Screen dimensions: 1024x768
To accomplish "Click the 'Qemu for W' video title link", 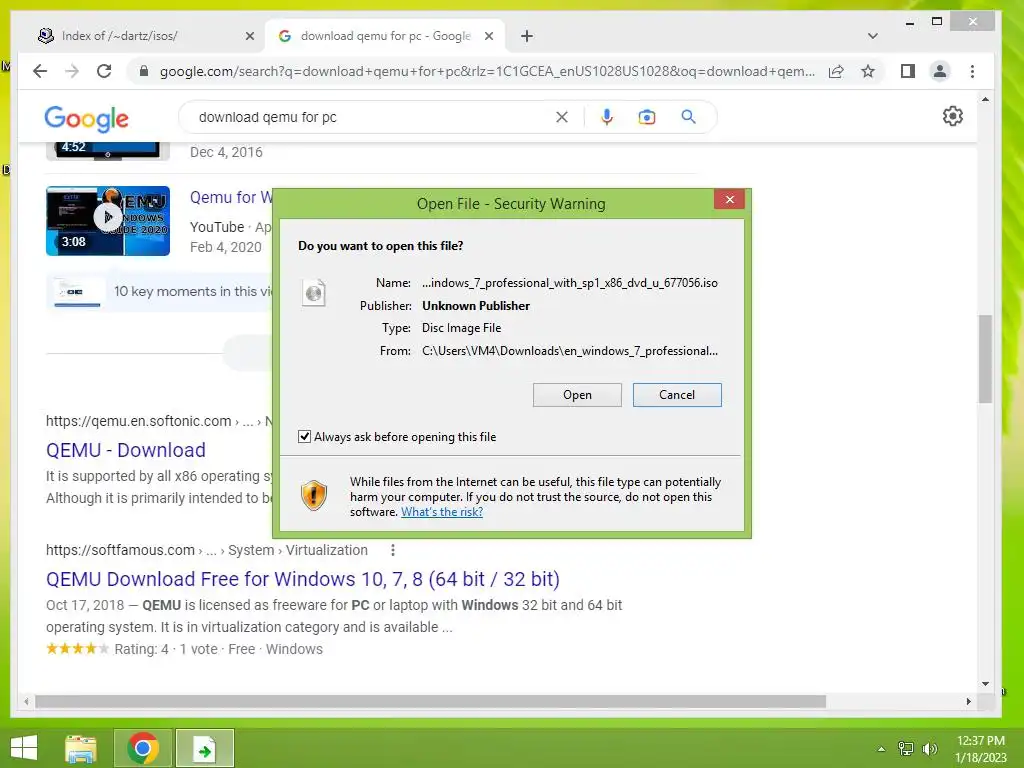I will (231, 197).
